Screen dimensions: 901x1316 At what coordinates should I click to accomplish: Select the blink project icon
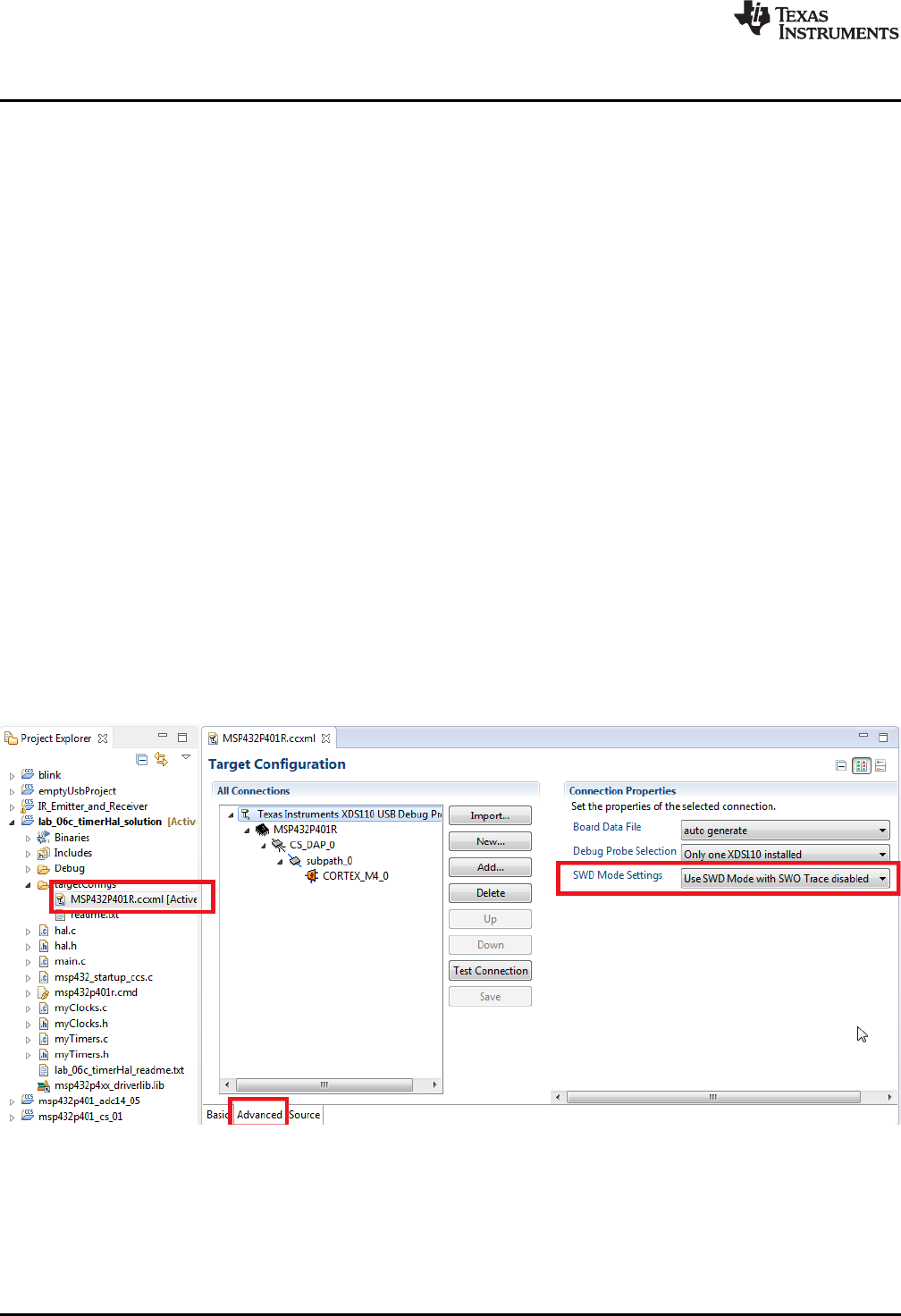(28, 774)
